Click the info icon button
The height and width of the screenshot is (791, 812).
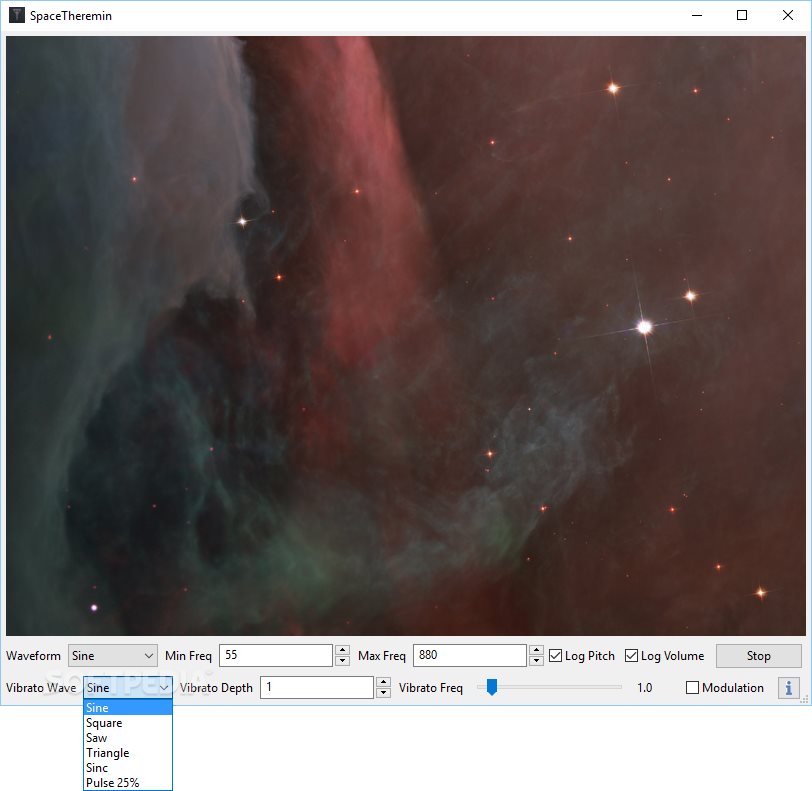[788, 688]
